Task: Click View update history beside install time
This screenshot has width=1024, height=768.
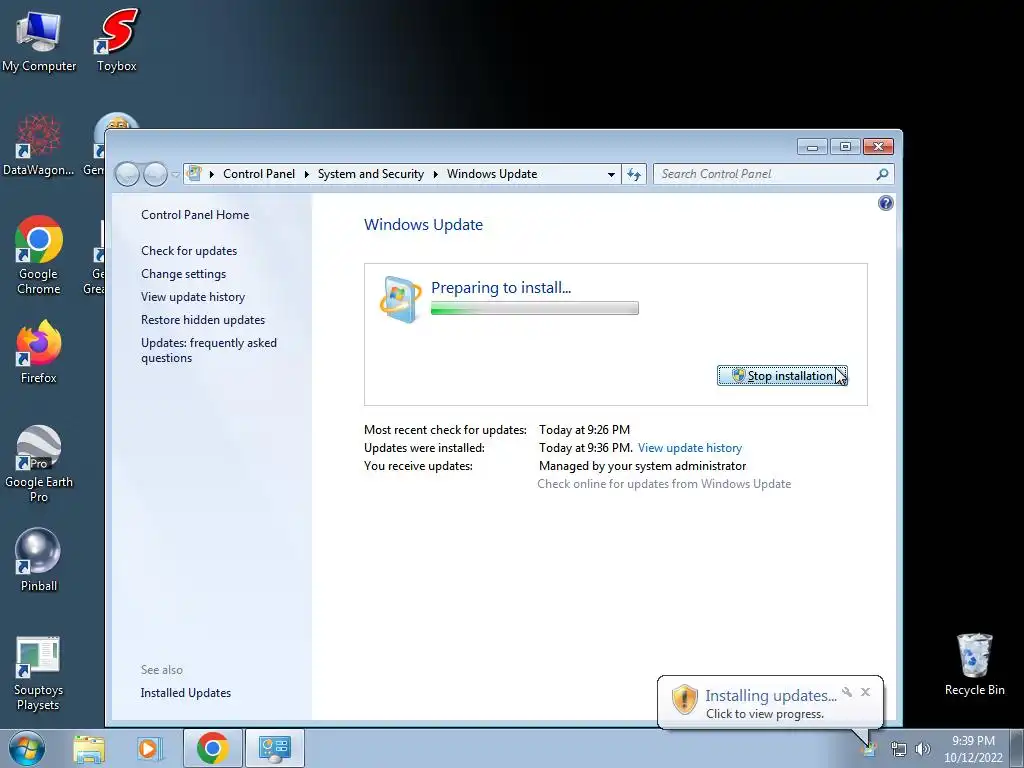Action: (x=690, y=448)
